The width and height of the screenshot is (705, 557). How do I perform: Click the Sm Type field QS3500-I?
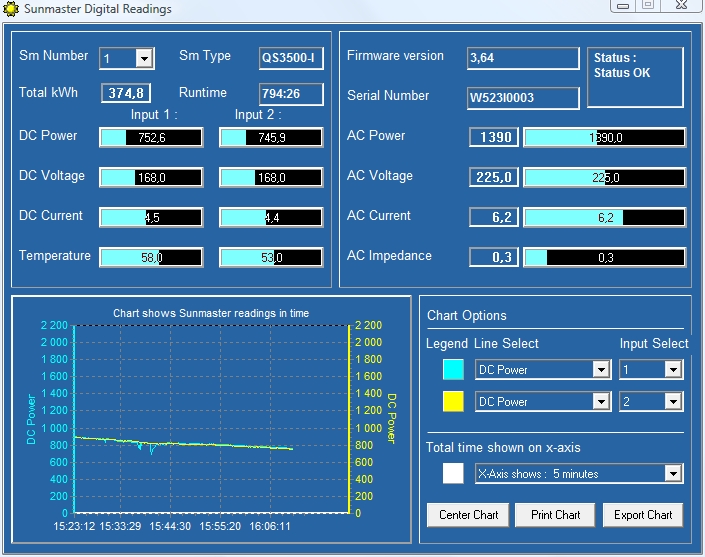coord(291,58)
